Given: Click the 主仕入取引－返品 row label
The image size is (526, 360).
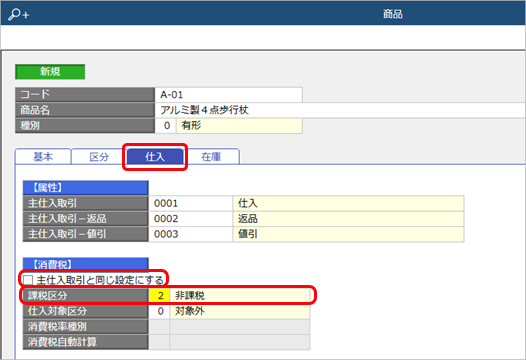Looking at the screenshot, I should pos(86,219).
